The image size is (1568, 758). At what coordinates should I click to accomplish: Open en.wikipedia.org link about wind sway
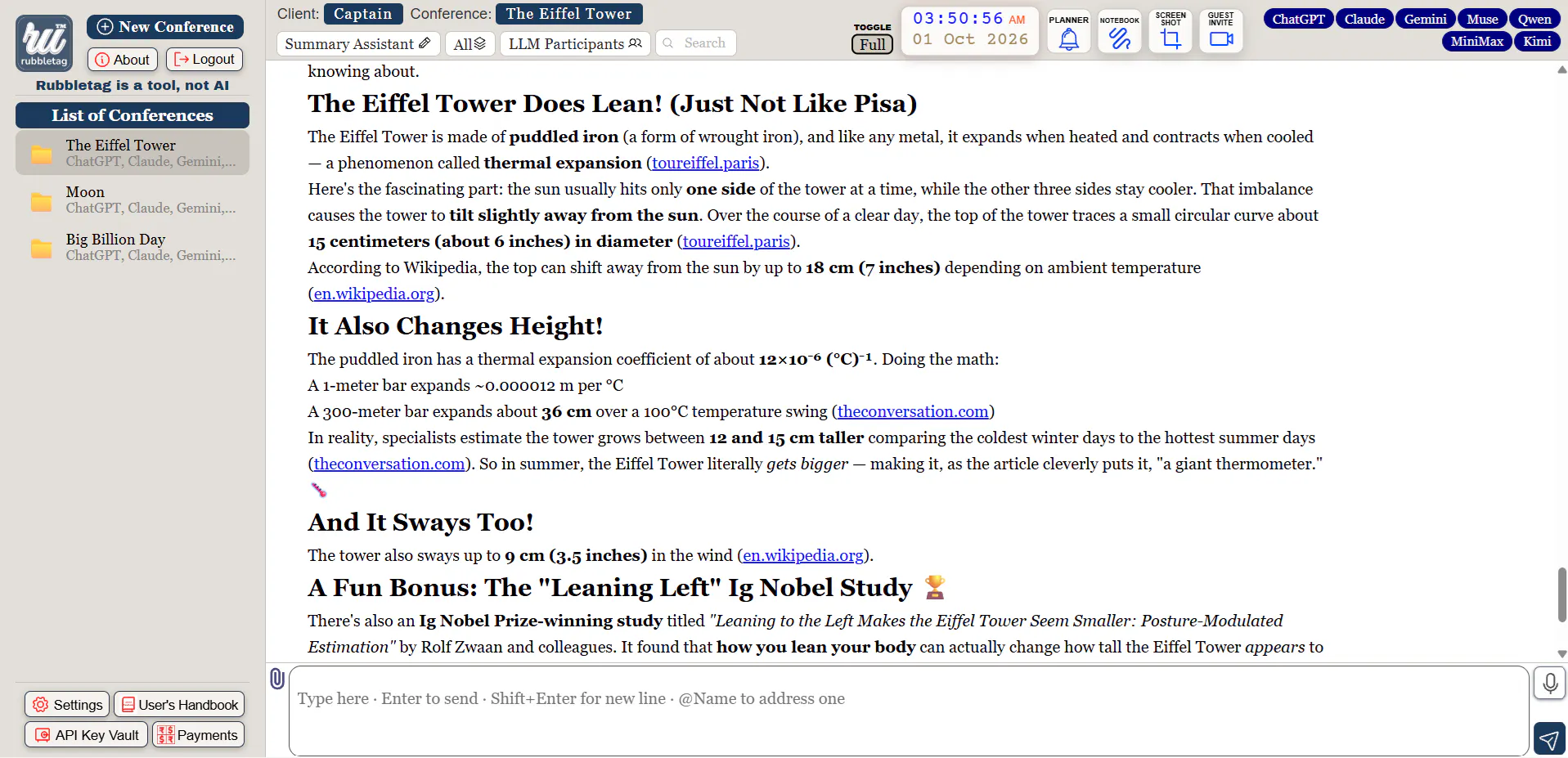(x=803, y=555)
